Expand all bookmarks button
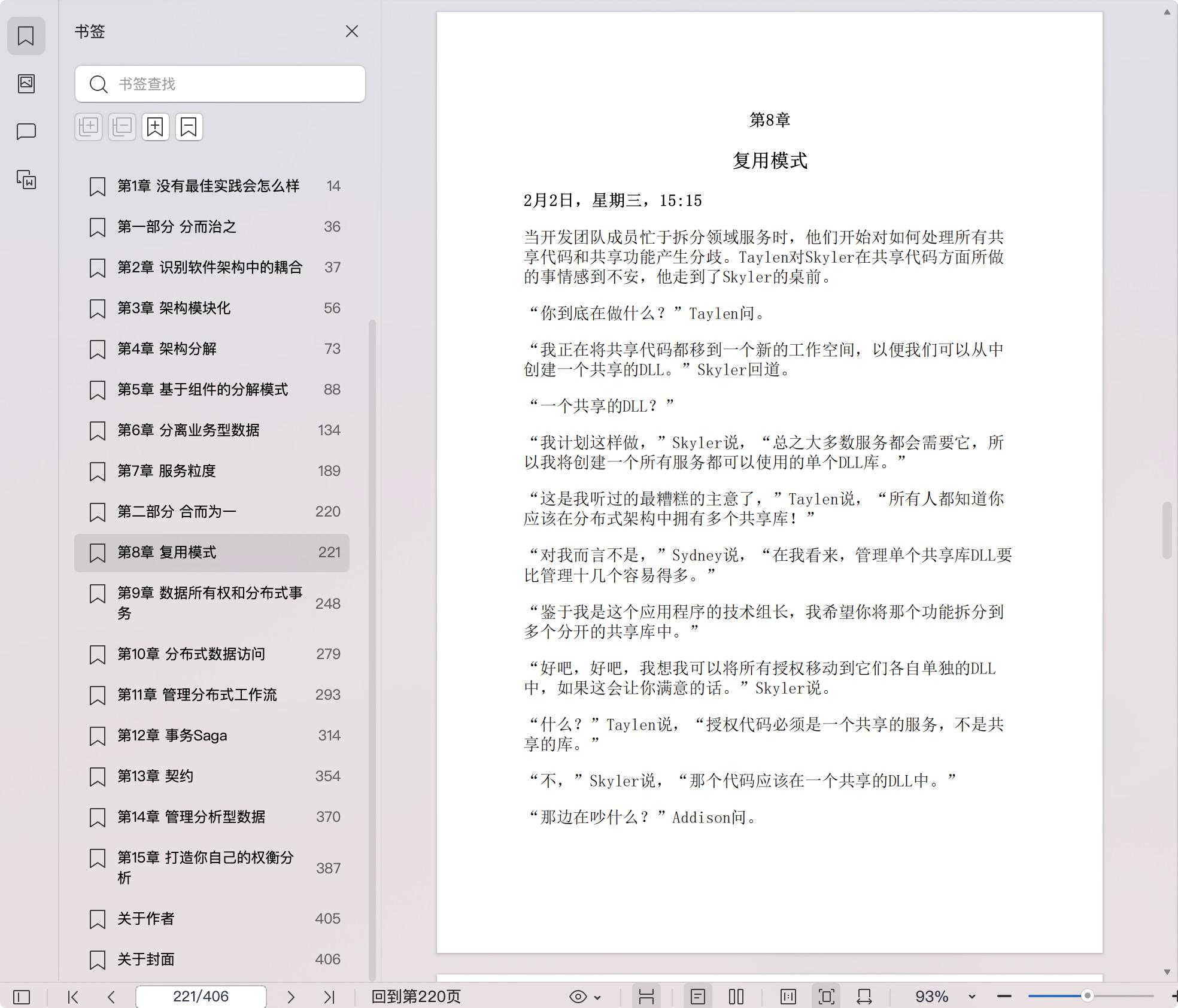The width and height of the screenshot is (1178, 1008). point(89,127)
